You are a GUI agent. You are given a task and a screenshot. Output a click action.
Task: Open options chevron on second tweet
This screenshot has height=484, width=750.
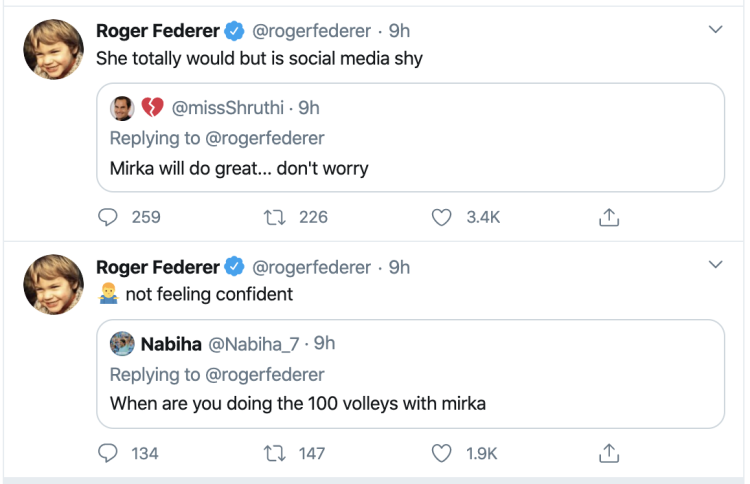click(x=715, y=265)
